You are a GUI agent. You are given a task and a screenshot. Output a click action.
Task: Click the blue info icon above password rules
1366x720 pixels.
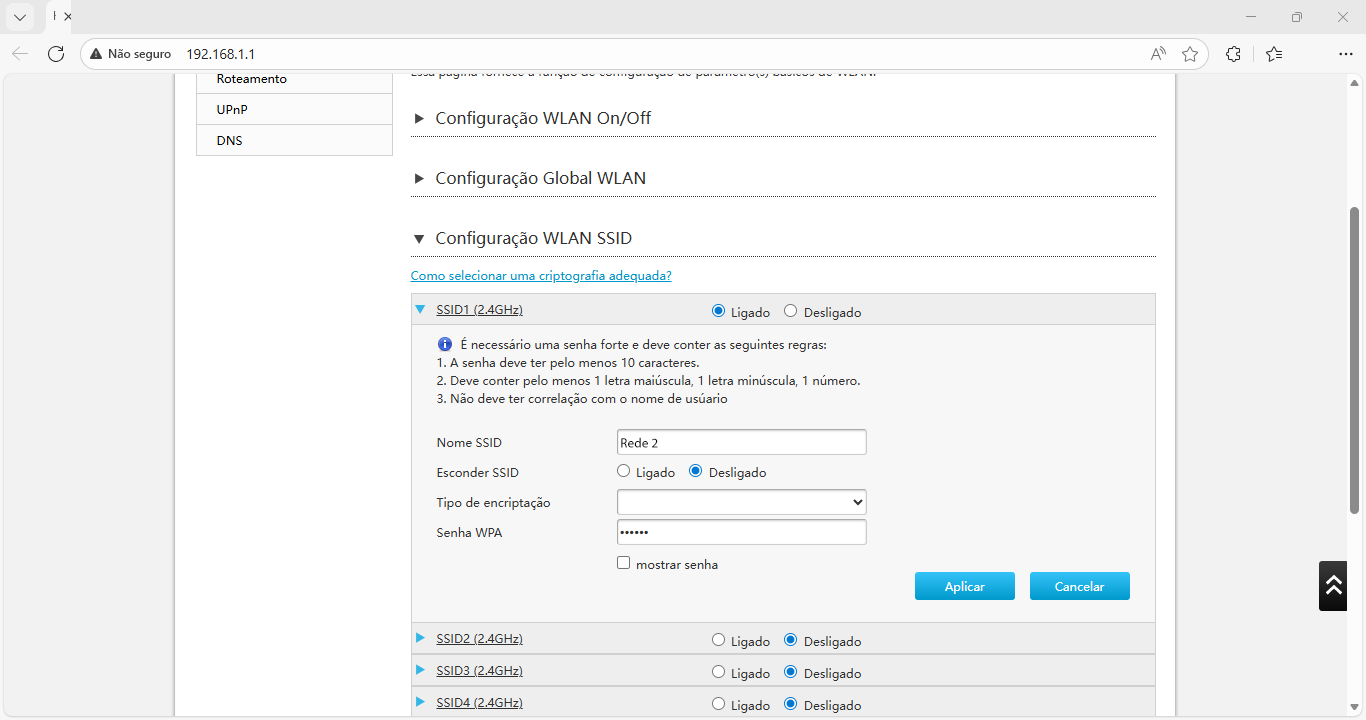coord(445,344)
